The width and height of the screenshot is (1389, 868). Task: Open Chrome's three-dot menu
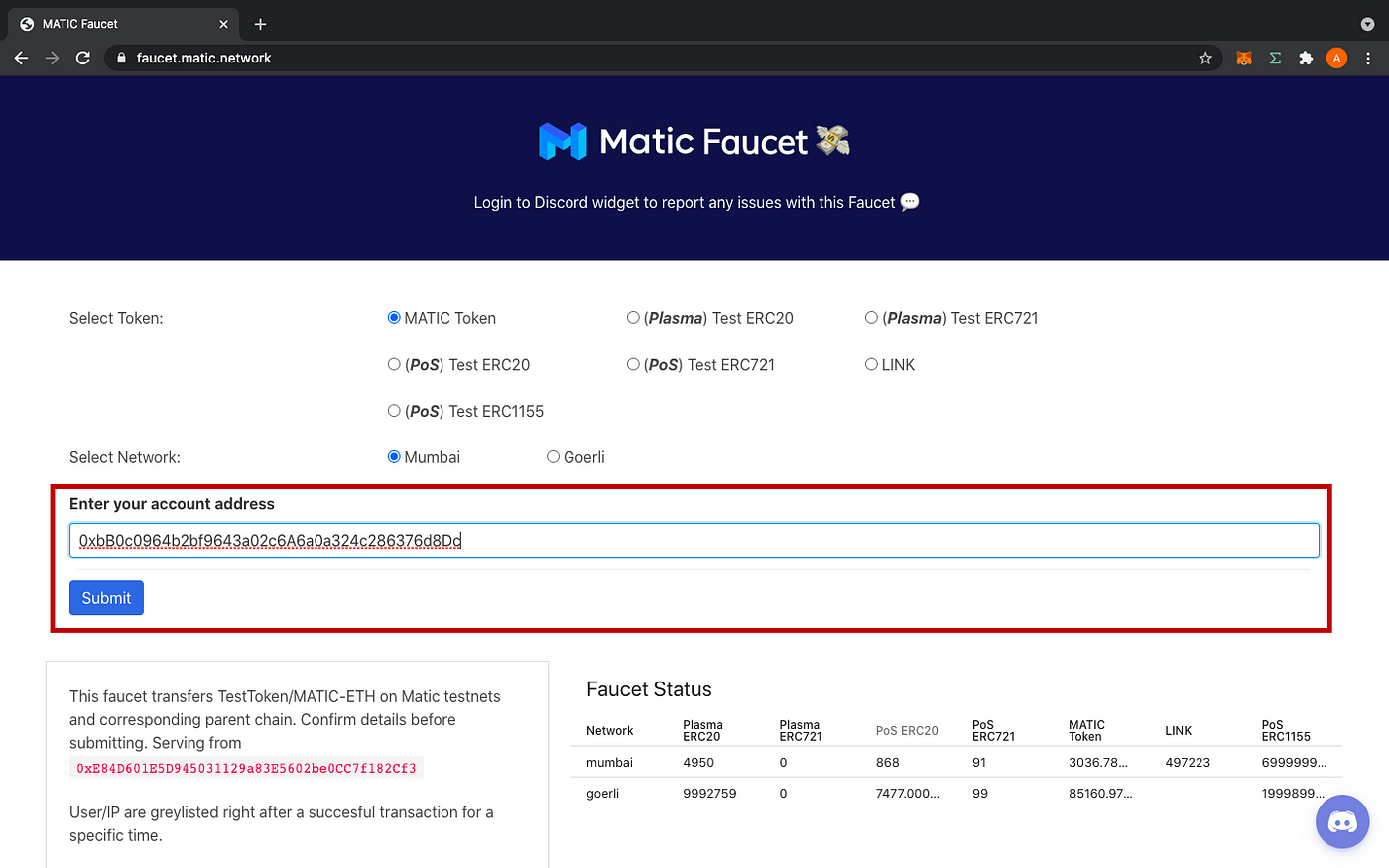coord(1368,58)
